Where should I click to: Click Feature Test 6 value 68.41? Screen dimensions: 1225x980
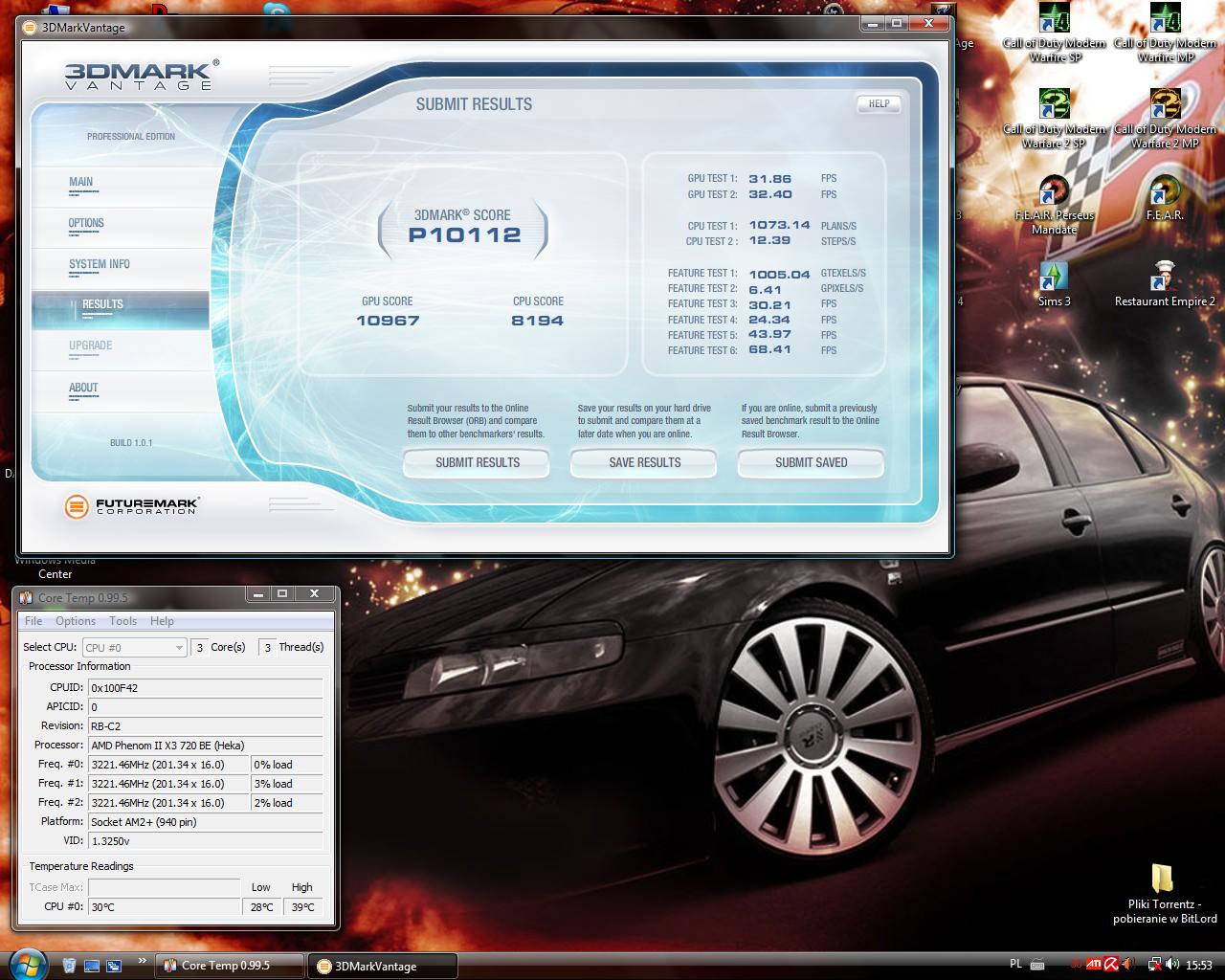pyautogui.click(x=769, y=350)
